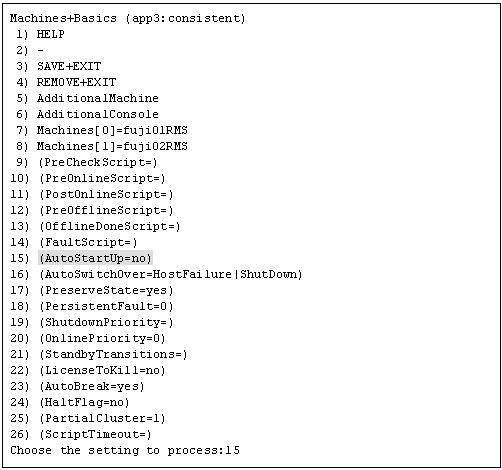Select the OfflineDoneScript entry

point(110,226)
